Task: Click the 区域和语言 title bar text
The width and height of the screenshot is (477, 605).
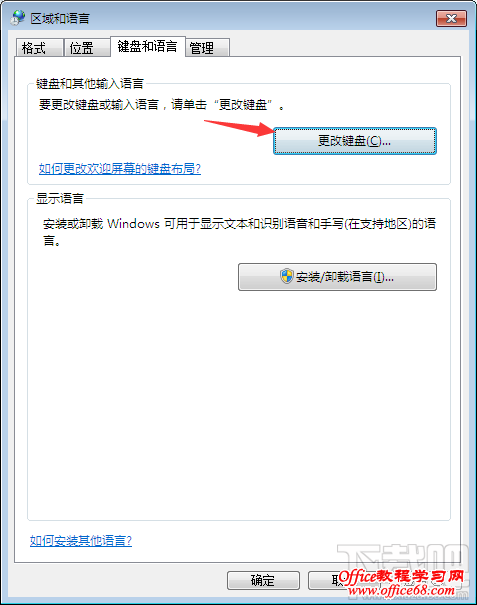Action: 60,19
